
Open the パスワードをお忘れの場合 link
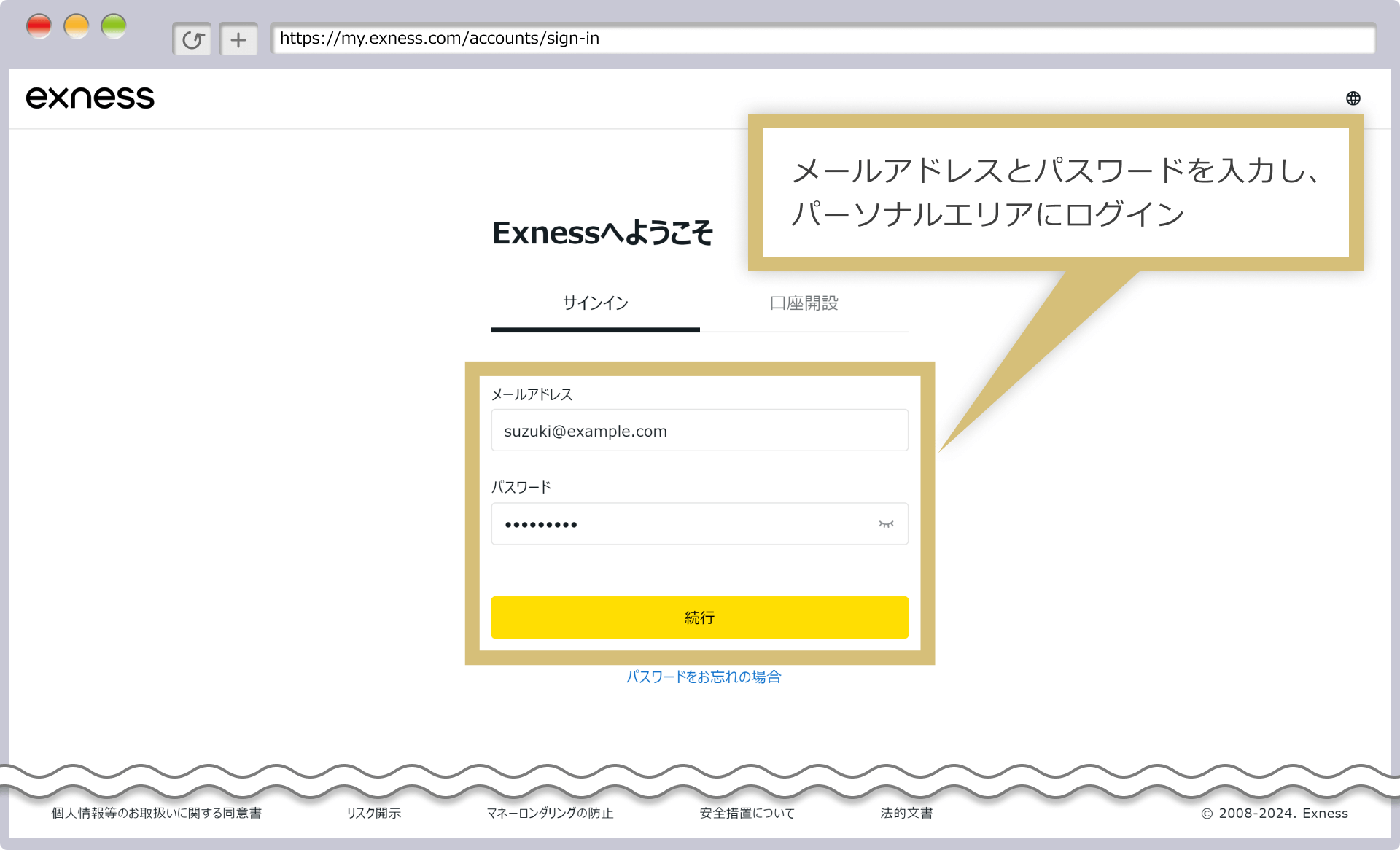tap(704, 677)
